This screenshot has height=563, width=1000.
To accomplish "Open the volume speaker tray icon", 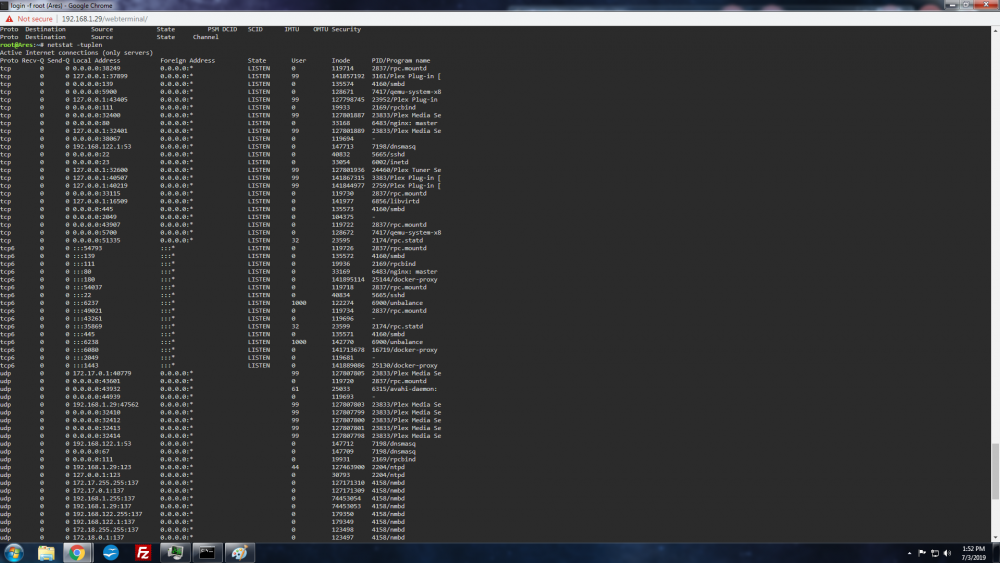I will coord(947,553).
